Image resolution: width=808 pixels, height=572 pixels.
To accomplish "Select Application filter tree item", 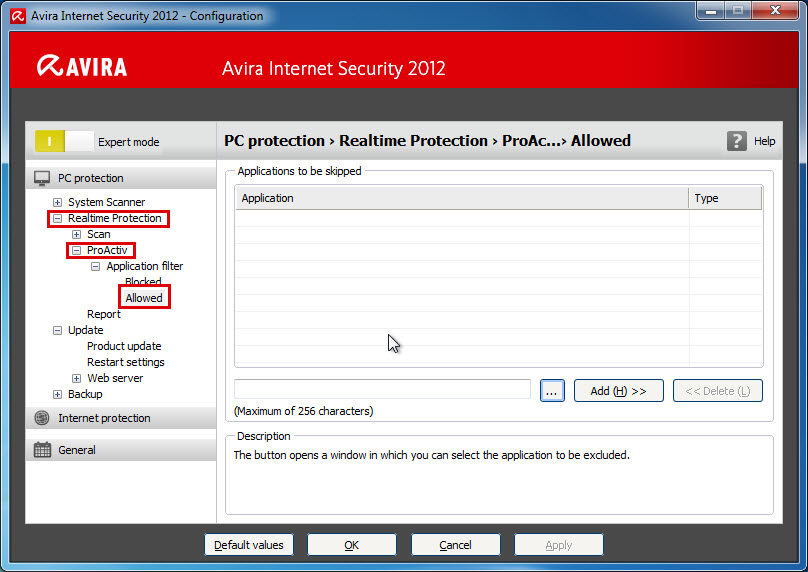I will 145,266.
